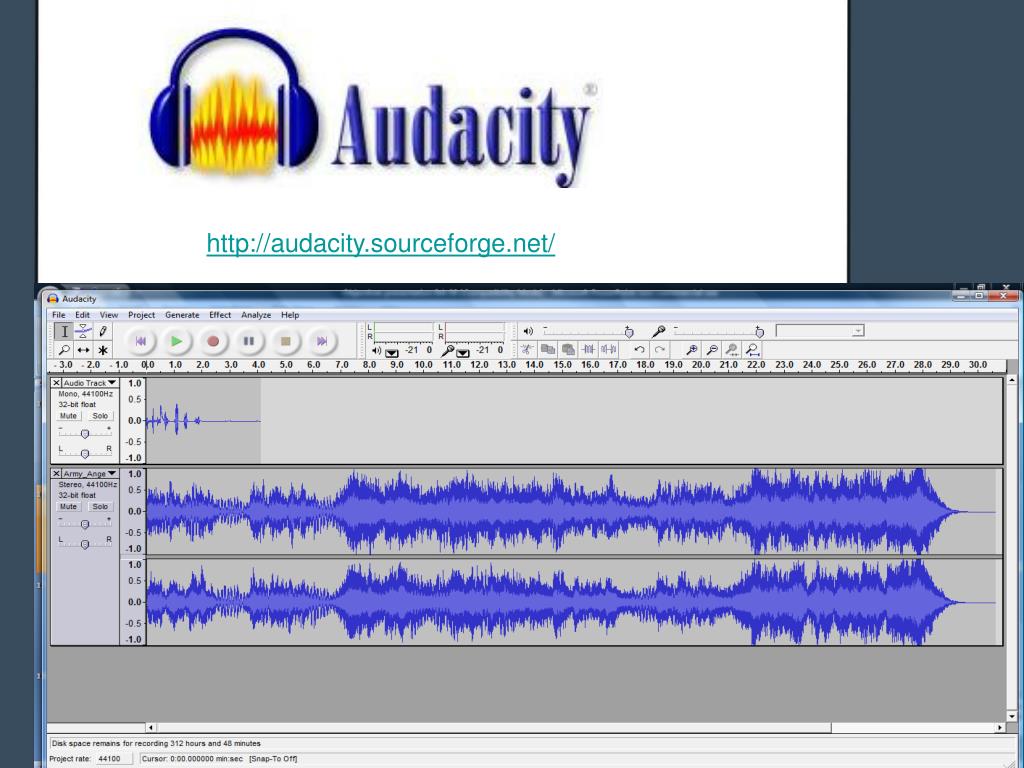Click the 'Disk space remains for recording' status text
1024x768 pixels.
tap(155, 743)
